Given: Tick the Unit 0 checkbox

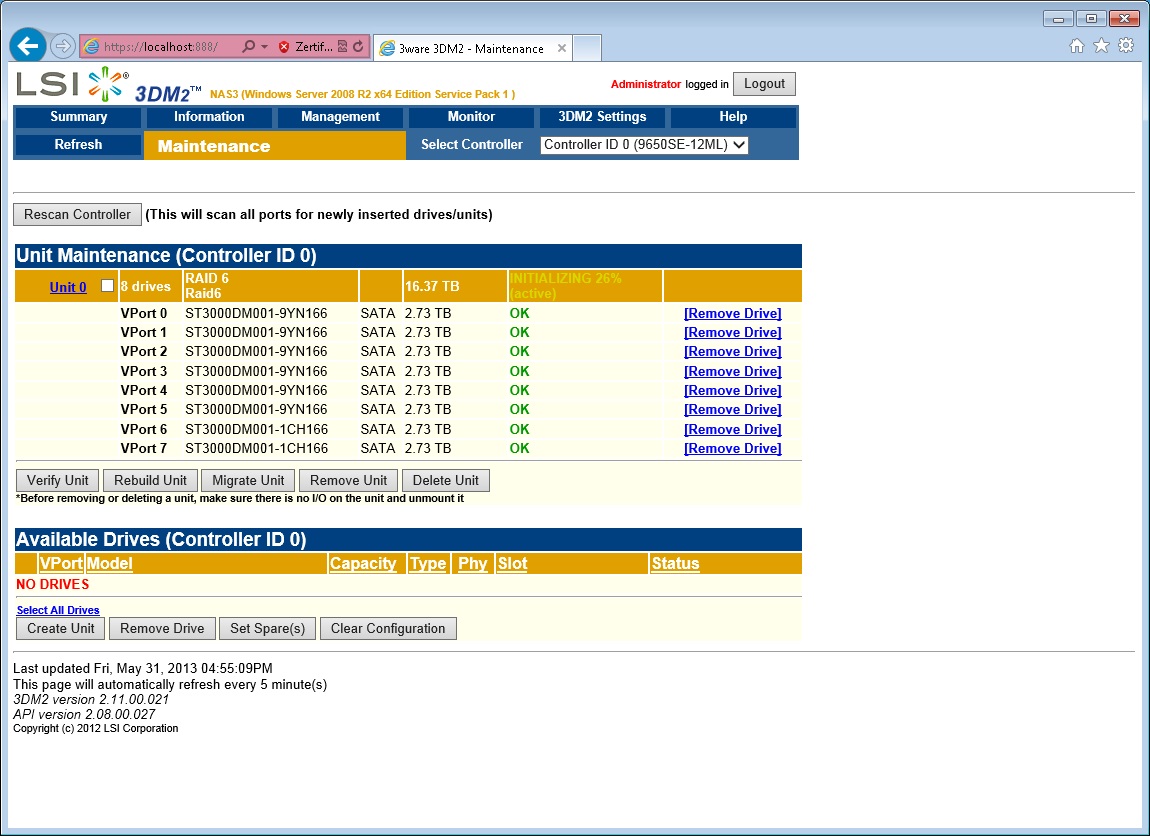Looking at the screenshot, I should pos(107,285).
